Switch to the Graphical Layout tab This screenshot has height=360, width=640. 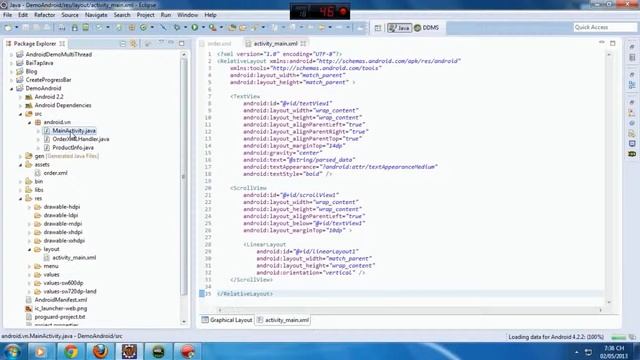coord(227,320)
